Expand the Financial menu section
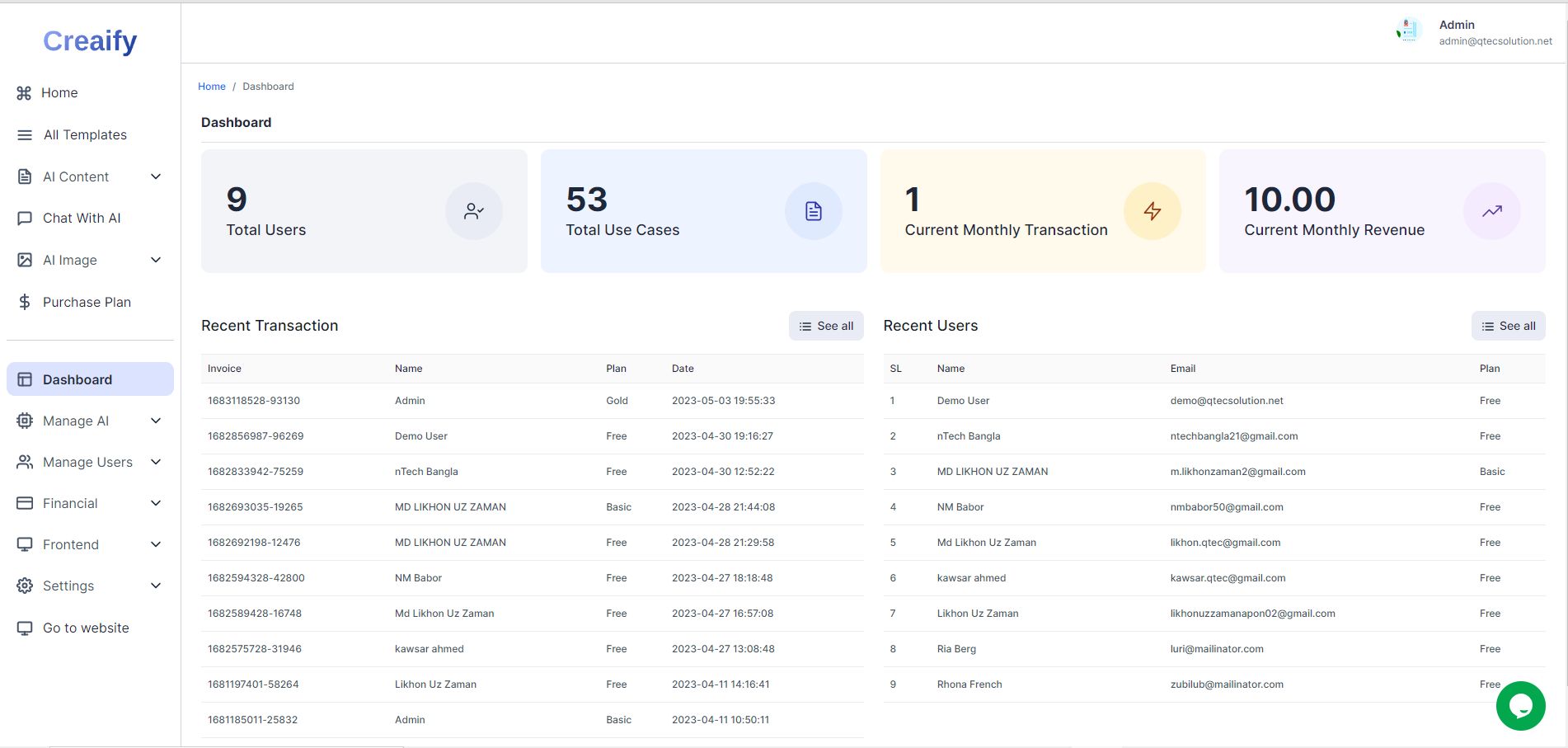 (156, 503)
